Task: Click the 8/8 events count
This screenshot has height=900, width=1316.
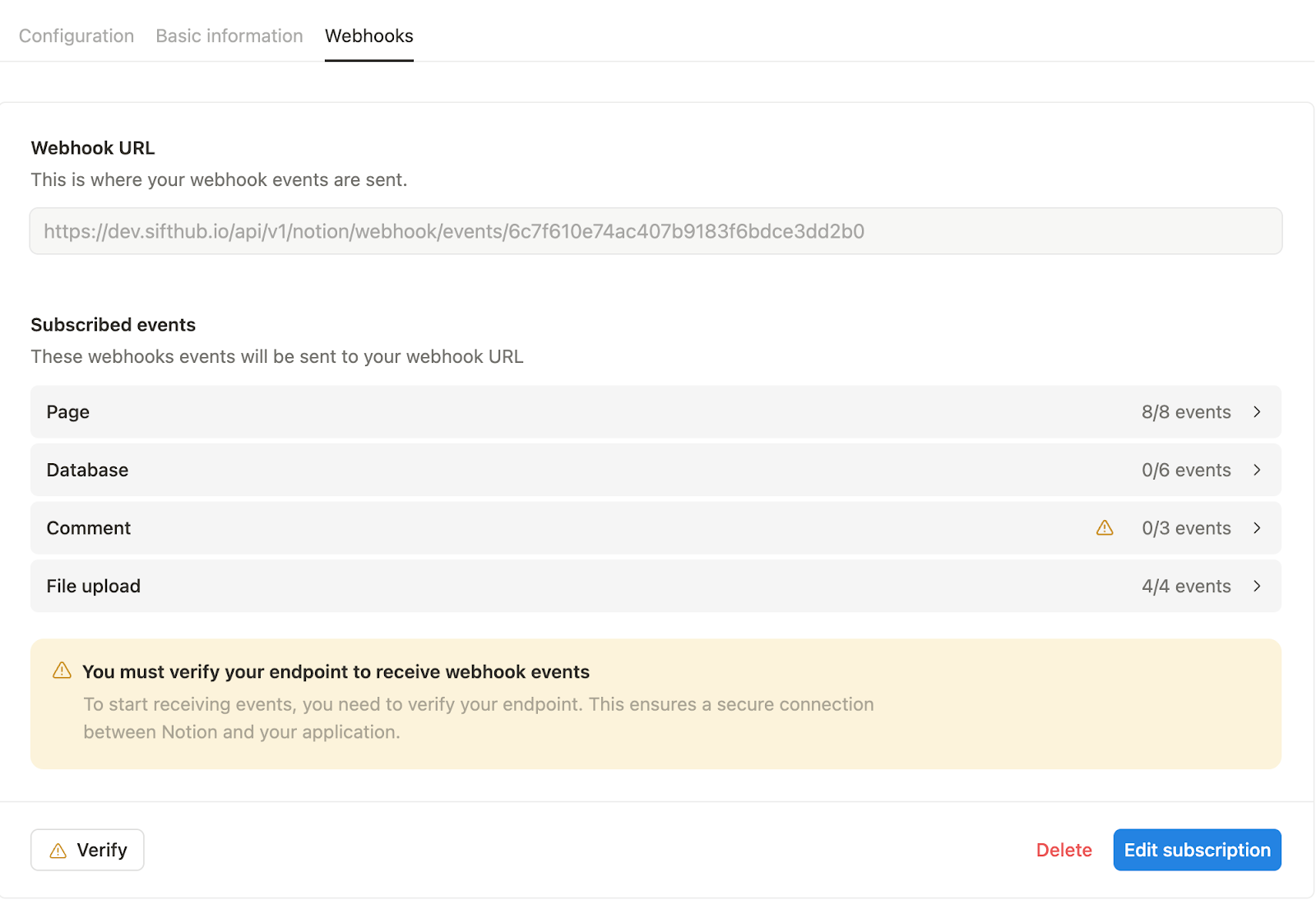Action: tap(1186, 412)
